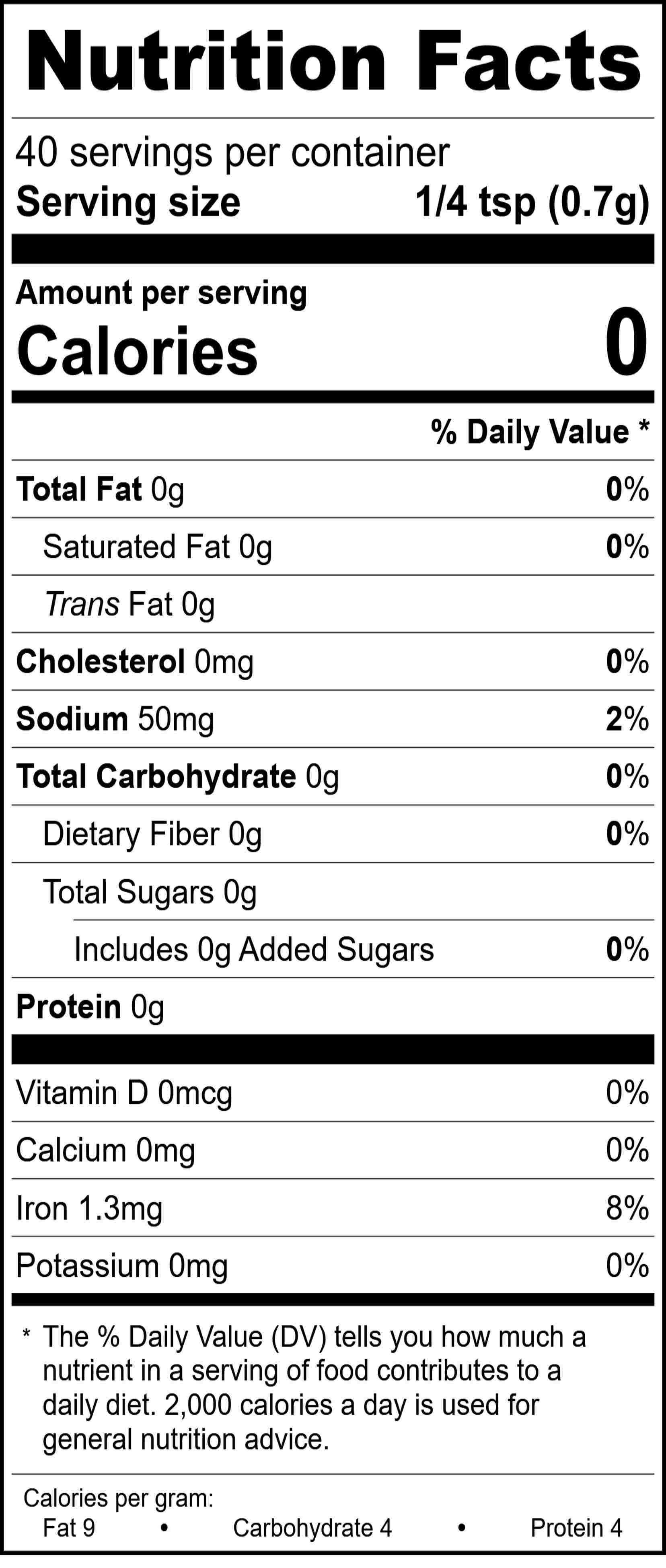This screenshot has height=1568, width=666.
Task: Select the Protein 0g row
Action: pyautogui.click(x=90, y=1007)
